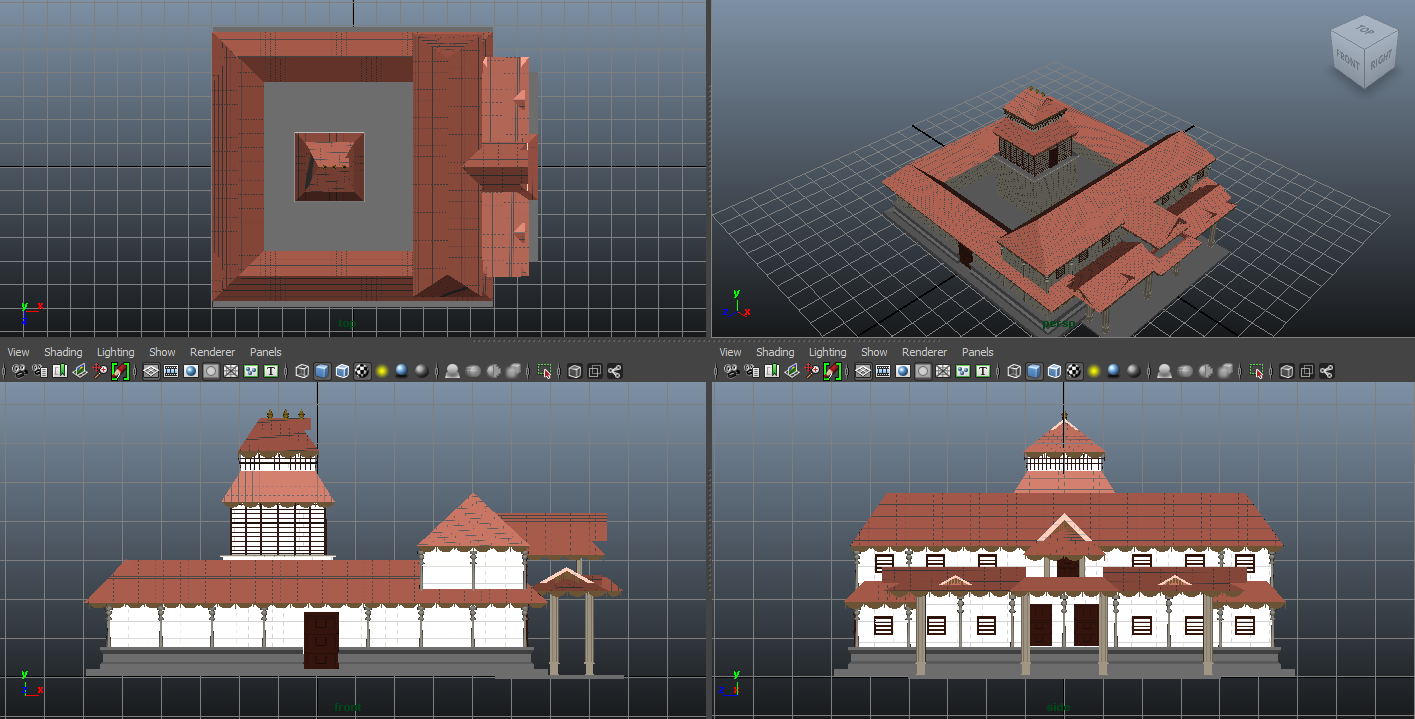Toggle Grid display in side panel toolbar
Image resolution: width=1415 pixels, height=719 pixels.
(863, 371)
